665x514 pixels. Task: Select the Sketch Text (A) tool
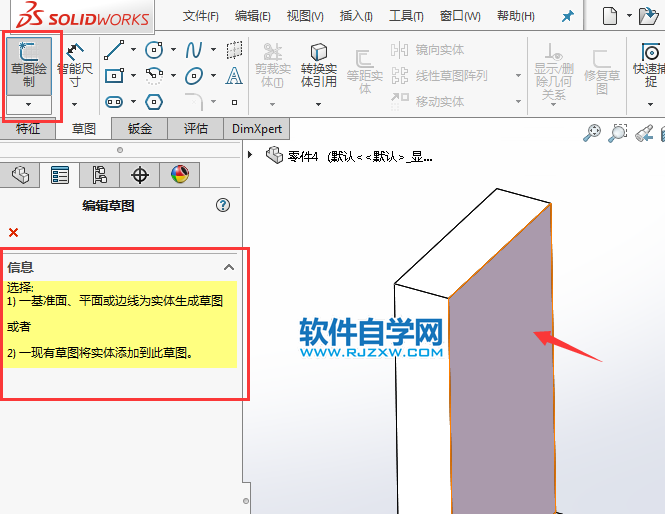[234, 76]
